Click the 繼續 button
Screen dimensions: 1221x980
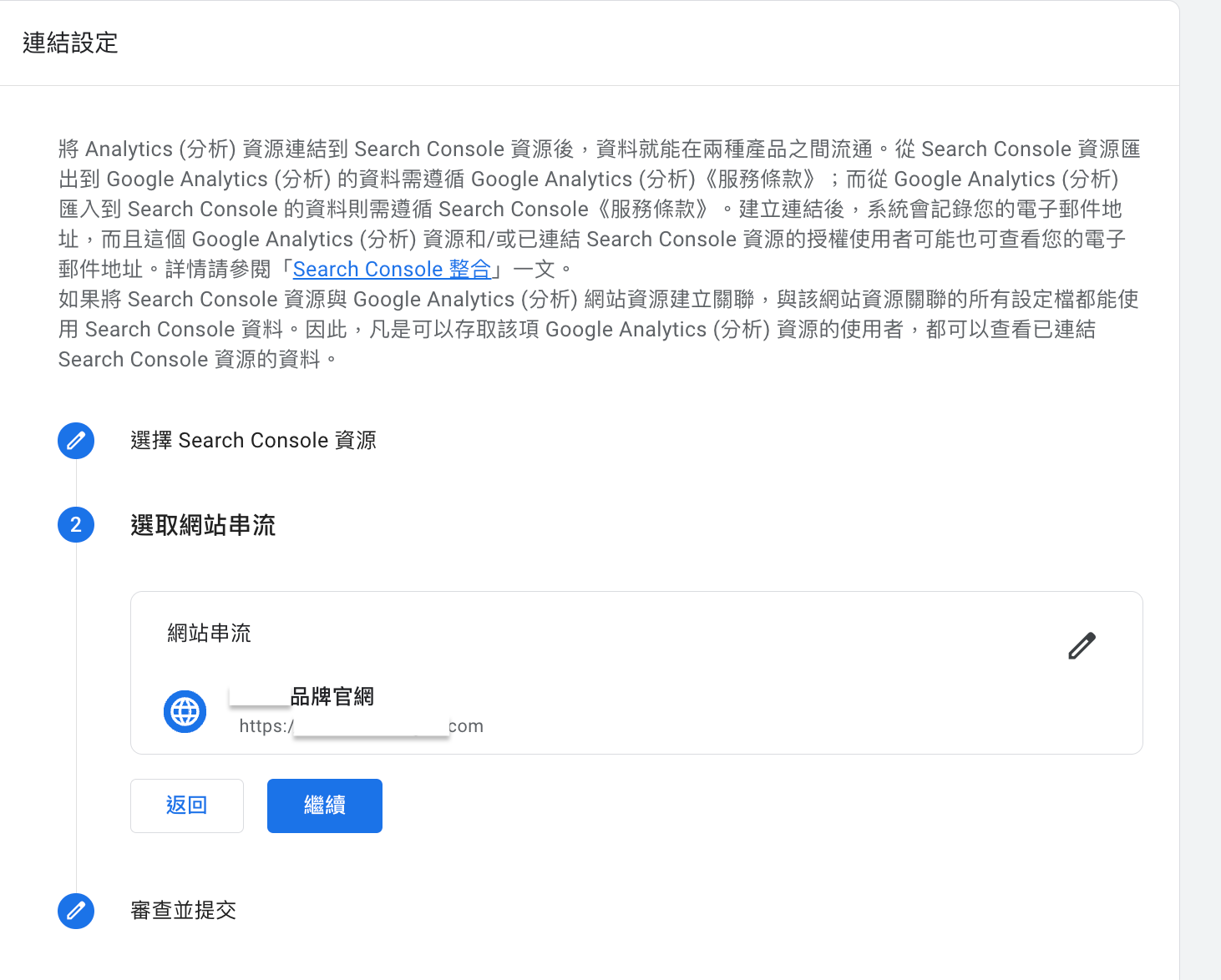[x=325, y=806]
